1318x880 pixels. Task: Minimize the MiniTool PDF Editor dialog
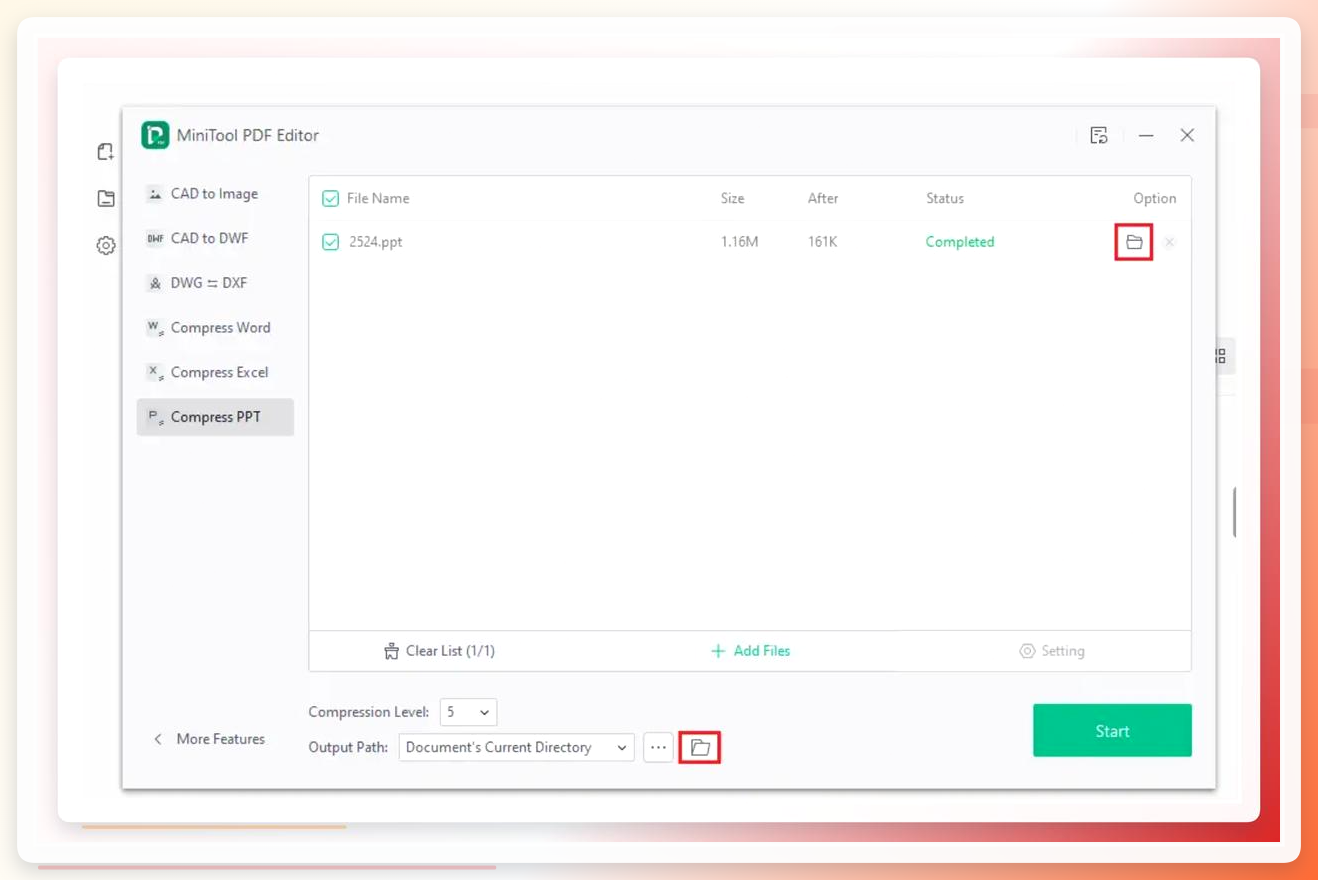click(x=1146, y=135)
